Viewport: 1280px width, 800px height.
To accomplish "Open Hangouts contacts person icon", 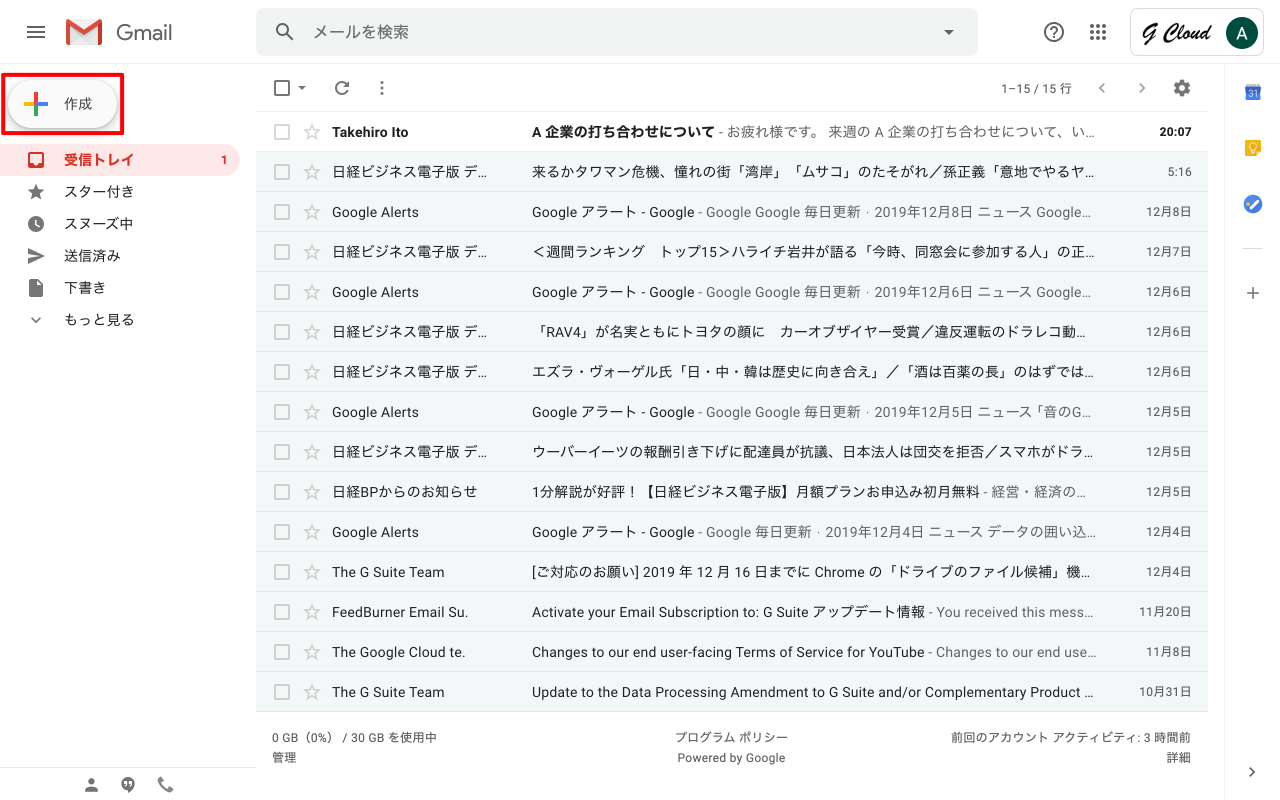I will point(91,785).
